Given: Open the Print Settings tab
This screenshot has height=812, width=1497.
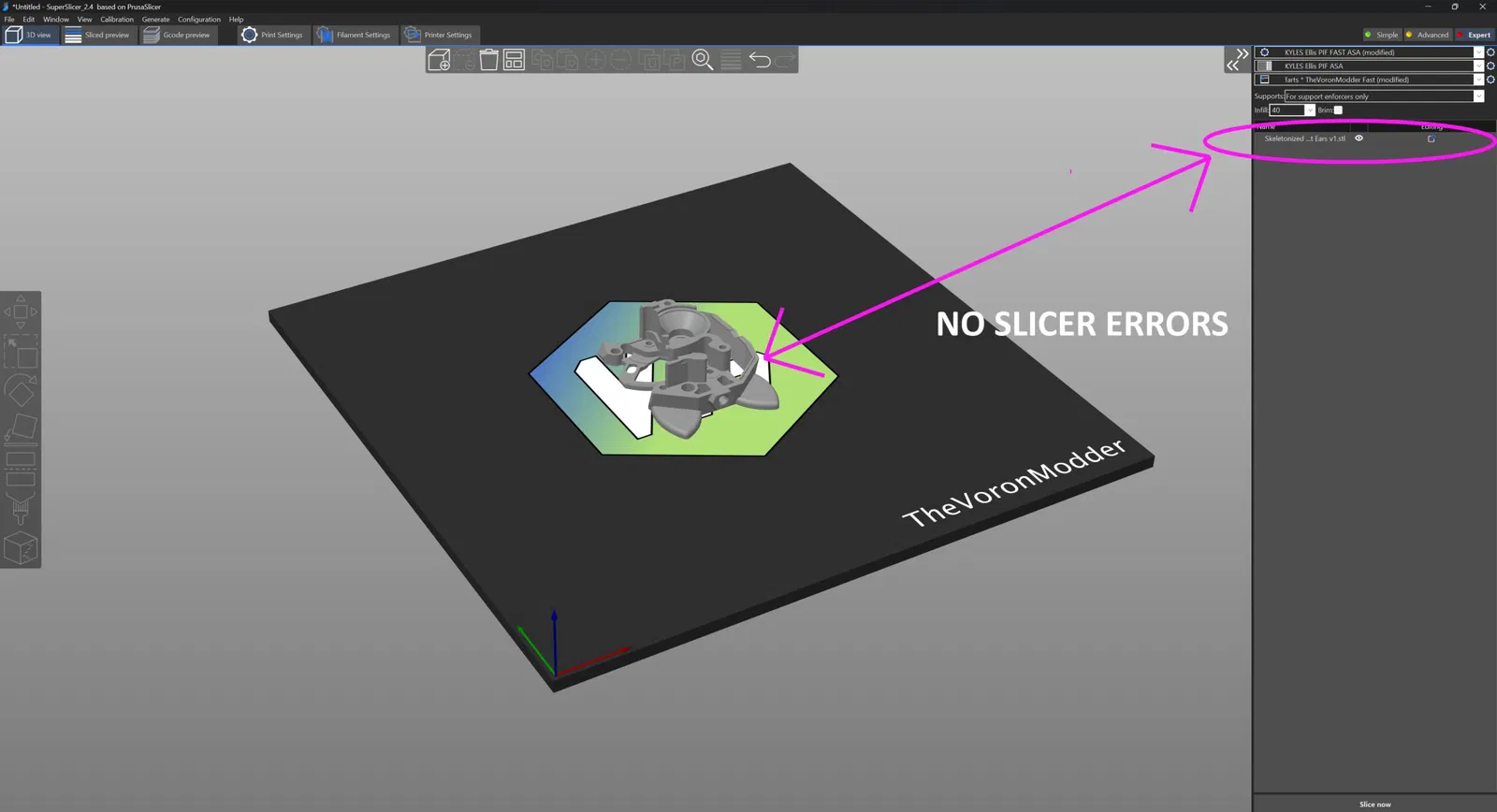Looking at the screenshot, I should click(x=272, y=35).
